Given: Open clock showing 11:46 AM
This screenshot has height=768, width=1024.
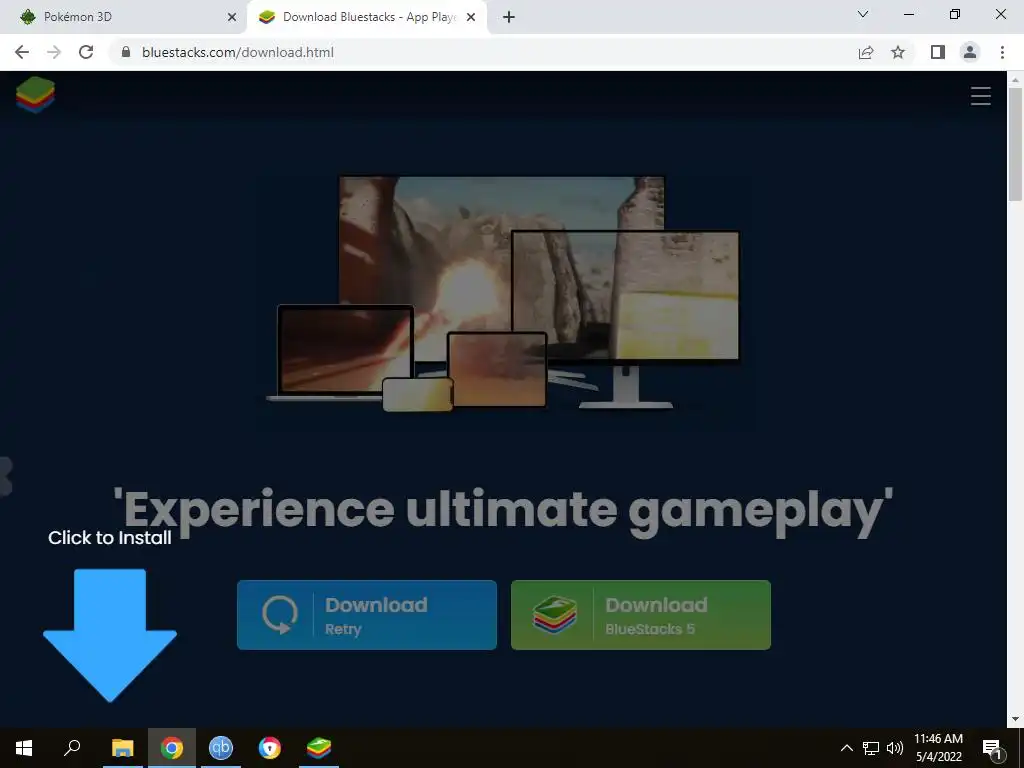Looking at the screenshot, I should click(938, 748).
